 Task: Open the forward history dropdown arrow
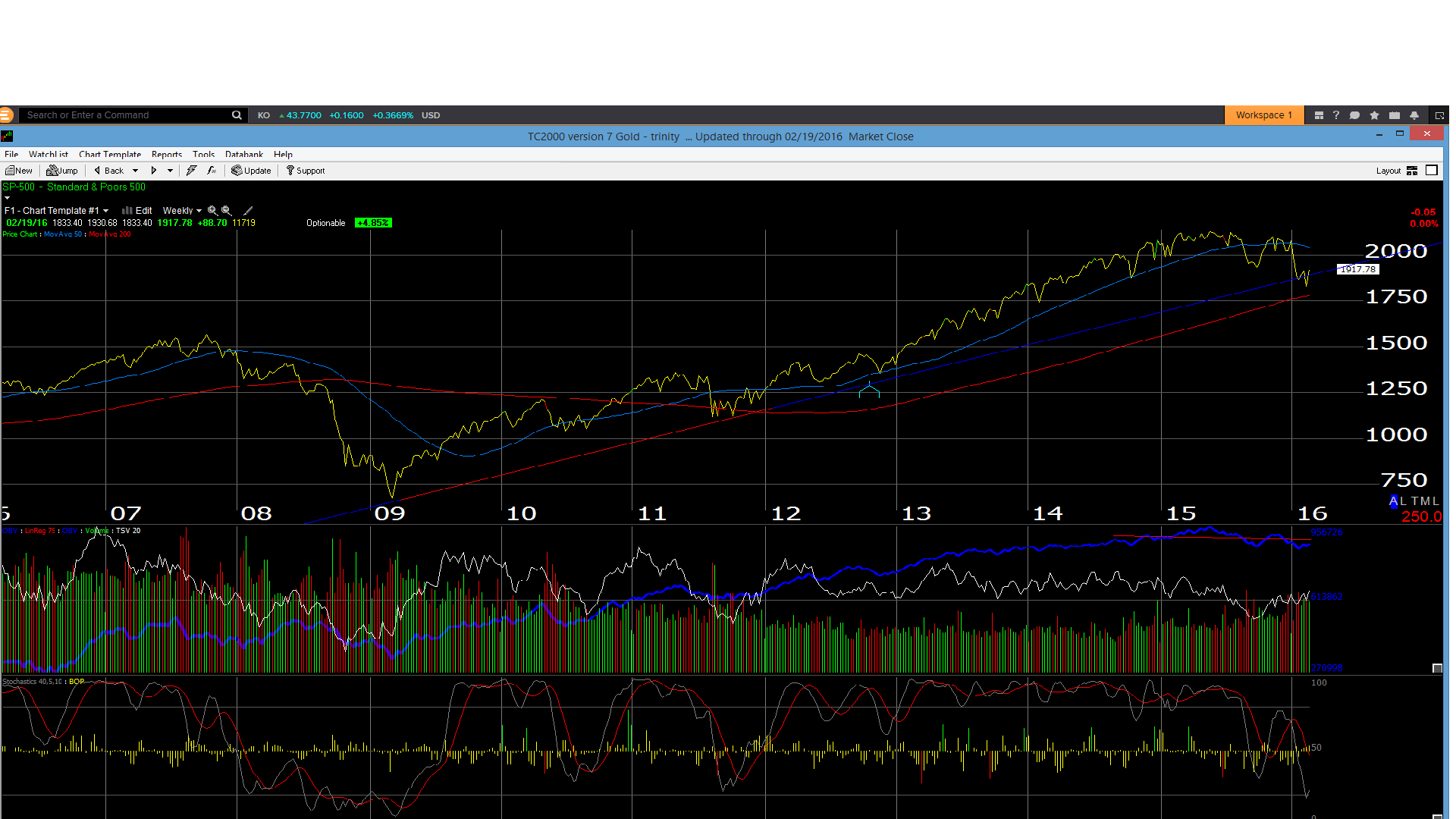pos(170,171)
